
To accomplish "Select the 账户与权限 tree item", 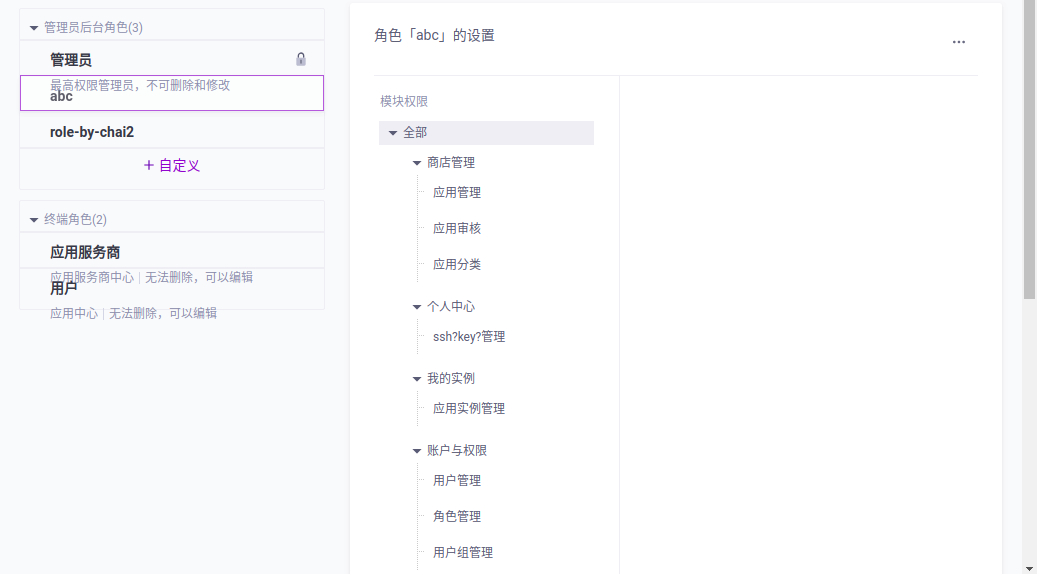I will pos(457,451).
